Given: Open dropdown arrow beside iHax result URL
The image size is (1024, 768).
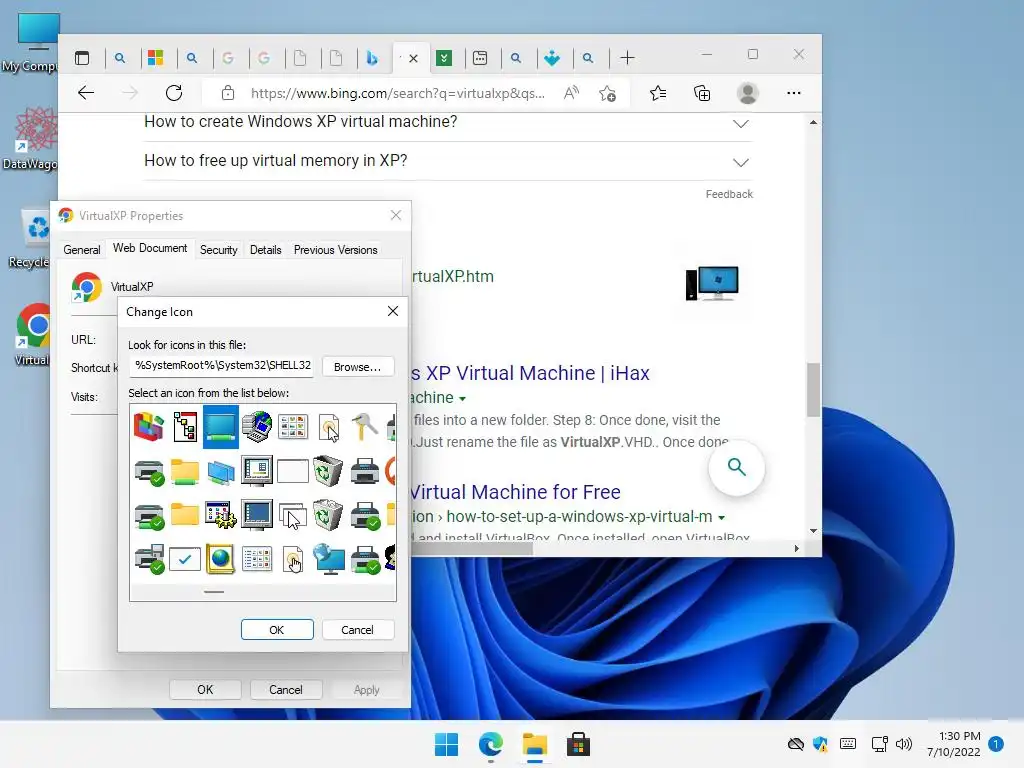Looking at the screenshot, I should click(x=462, y=398).
